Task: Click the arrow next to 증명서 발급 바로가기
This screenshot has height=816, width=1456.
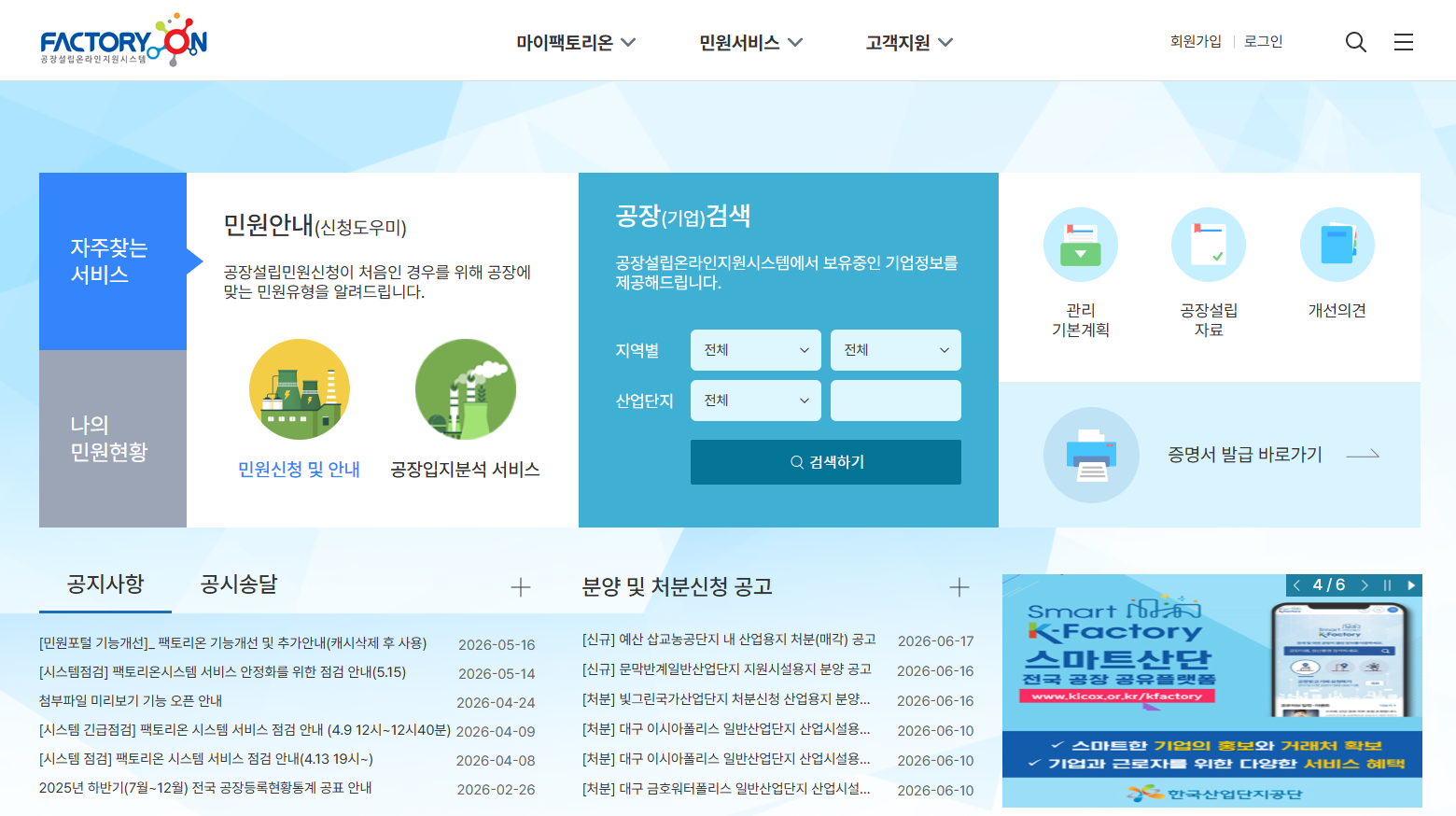Action: 1363,455
